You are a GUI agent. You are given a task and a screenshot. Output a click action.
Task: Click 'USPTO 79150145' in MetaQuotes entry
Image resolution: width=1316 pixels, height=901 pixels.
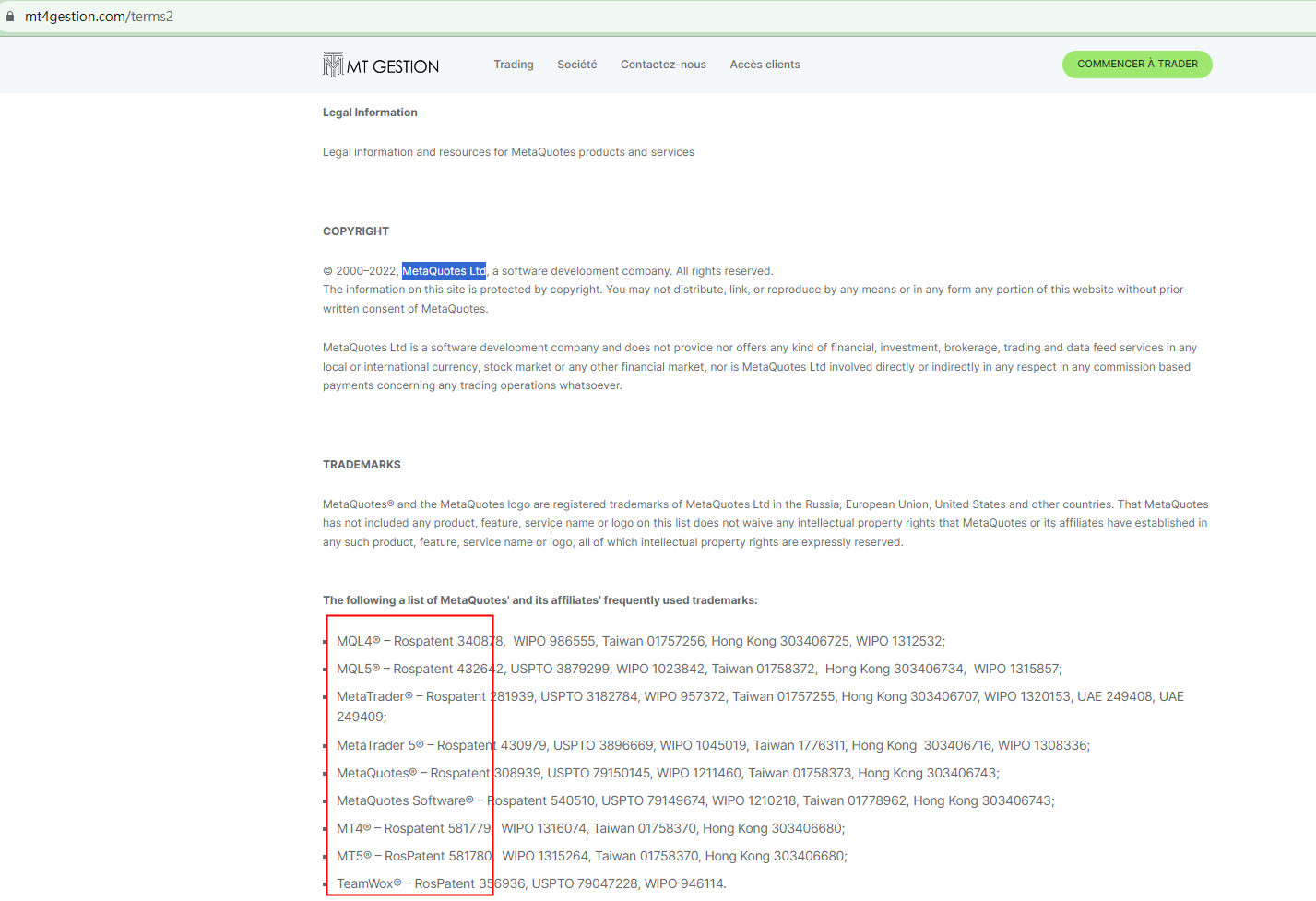click(x=599, y=773)
